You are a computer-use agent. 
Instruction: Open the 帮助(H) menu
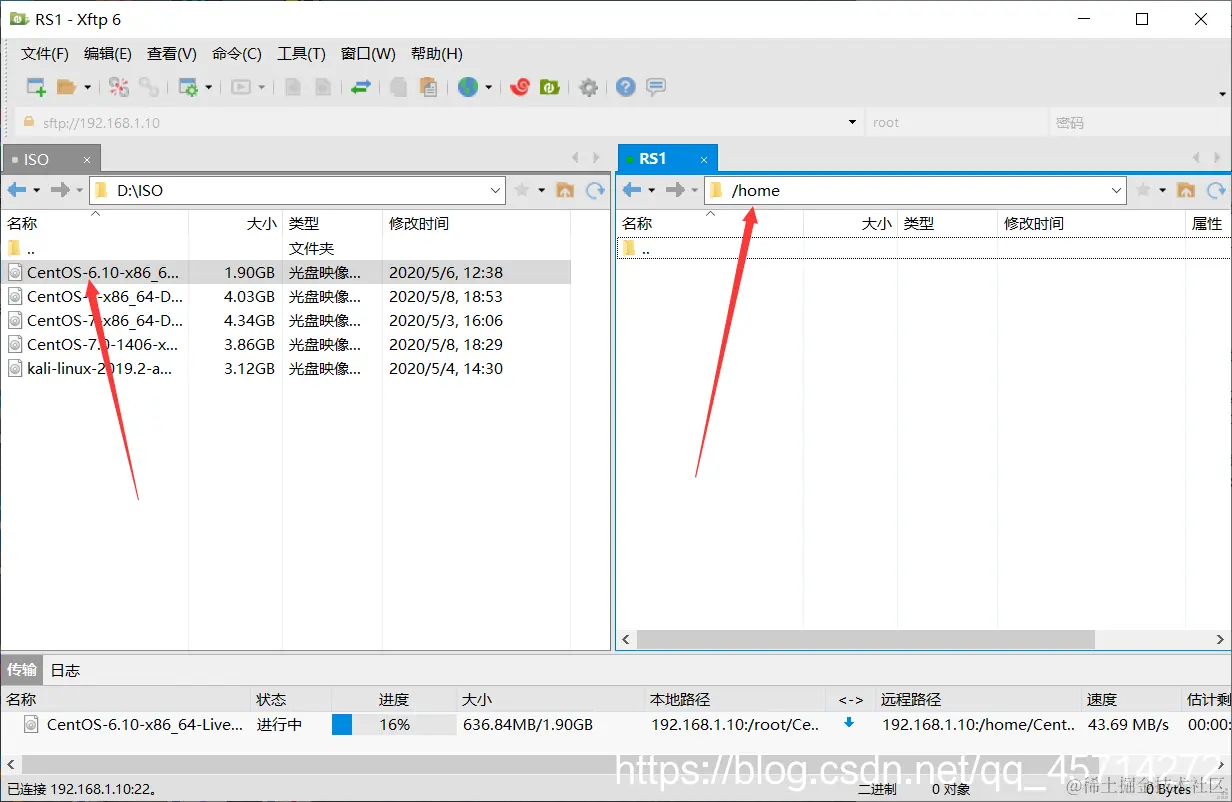(x=437, y=54)
